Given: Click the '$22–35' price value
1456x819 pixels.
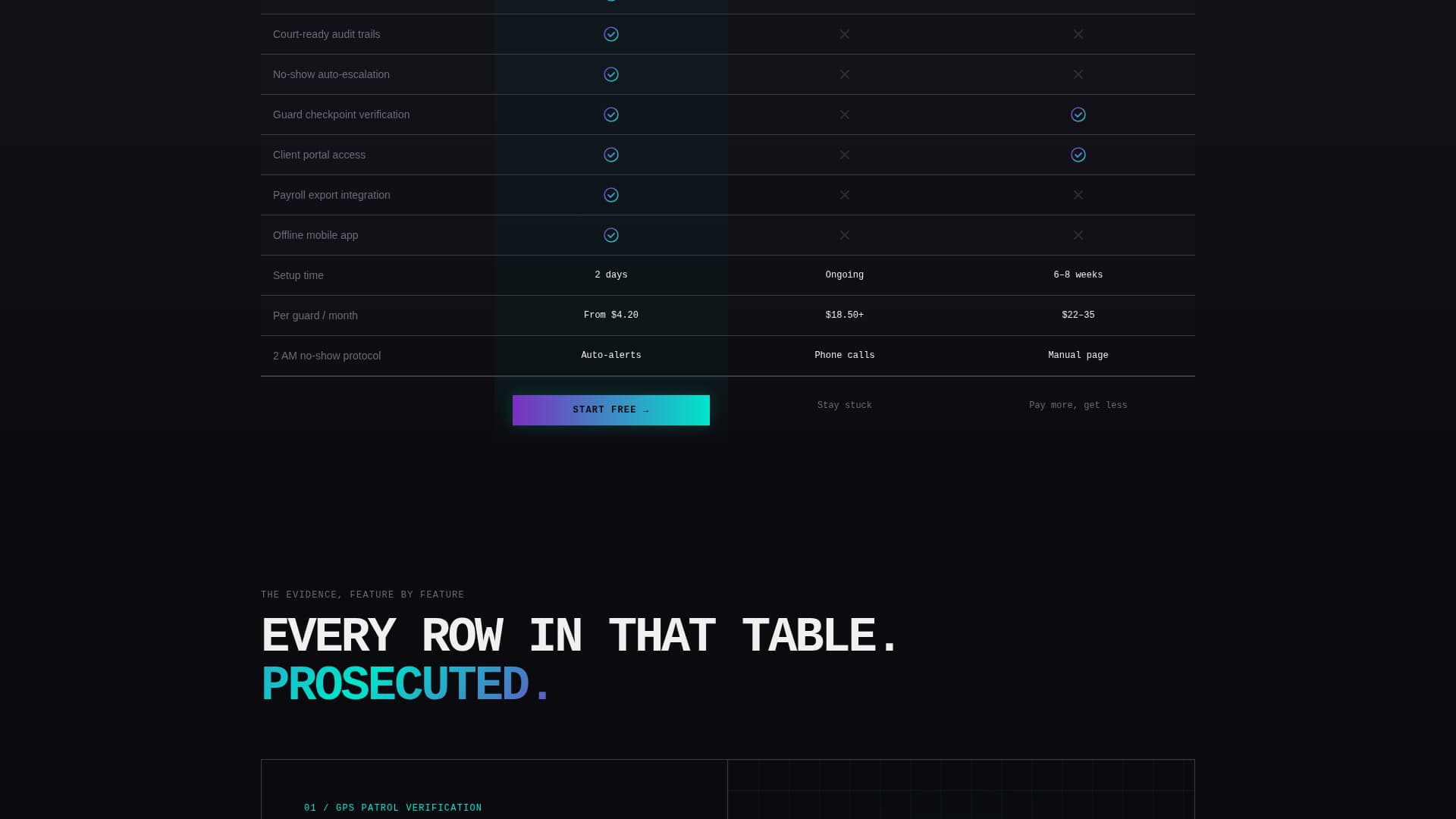Looking at the screenshot, I should (1078, 315).
